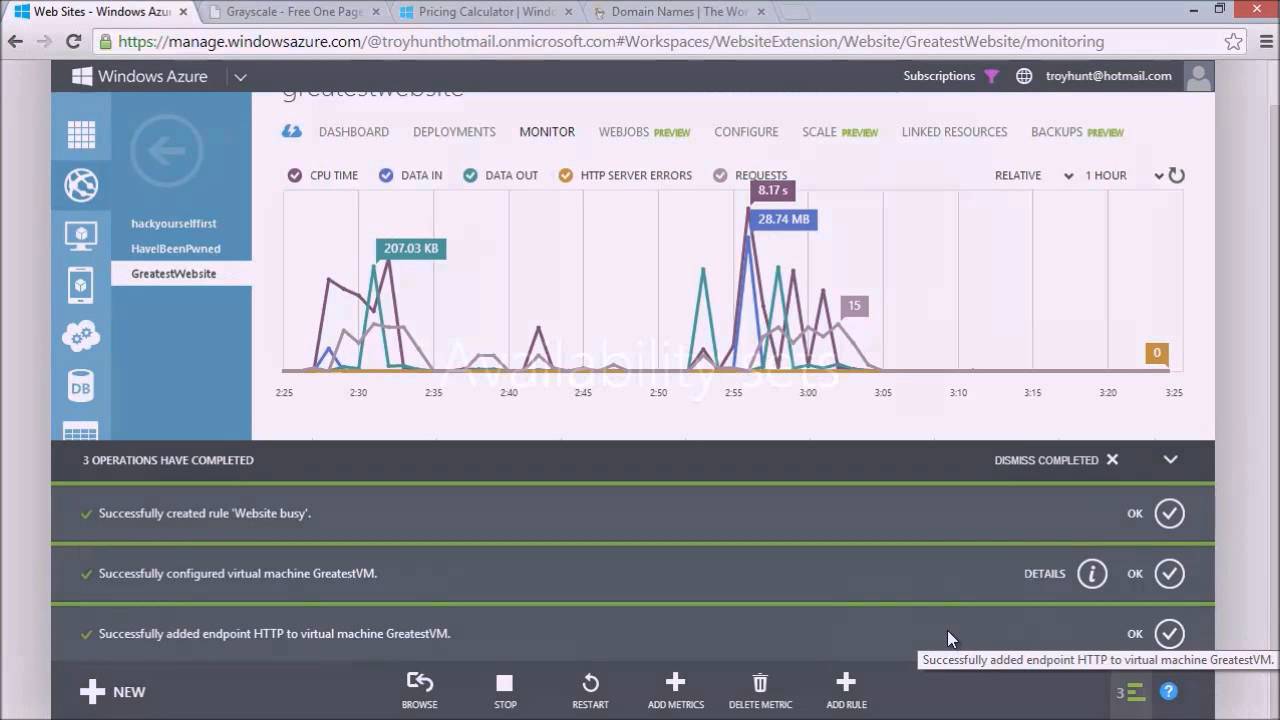Expand the Windows Azure header dropdown arrow
This screenshot has width=1280, height=720.
click(240, 77)
